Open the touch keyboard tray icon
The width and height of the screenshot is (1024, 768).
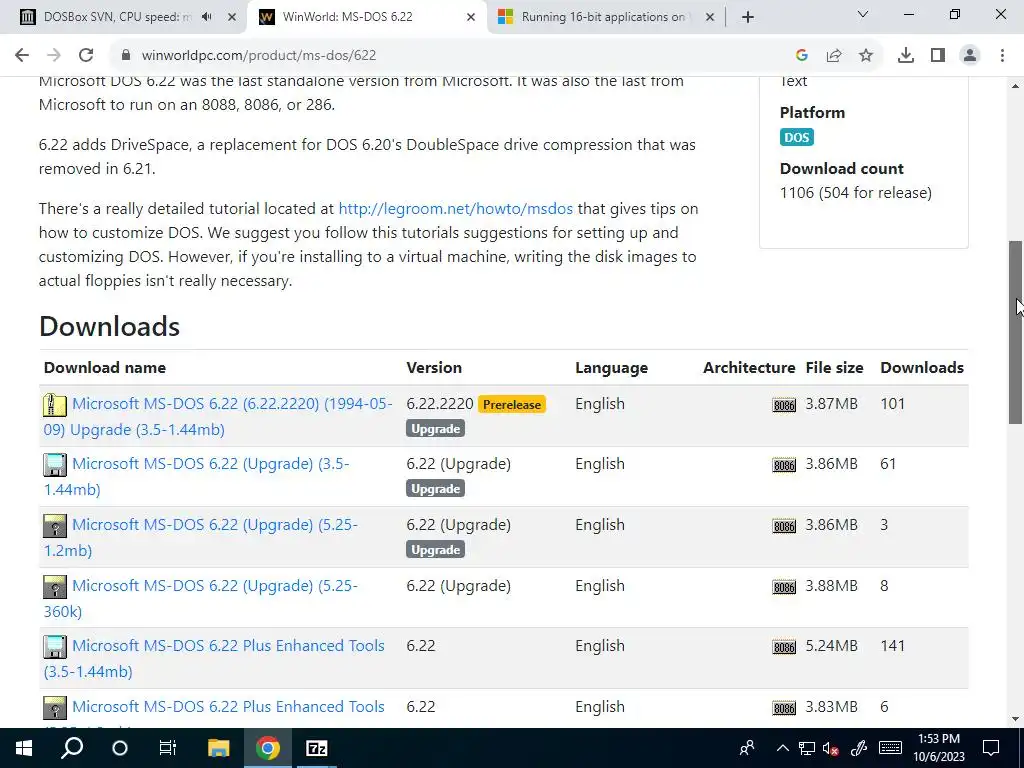coord(890,748)
